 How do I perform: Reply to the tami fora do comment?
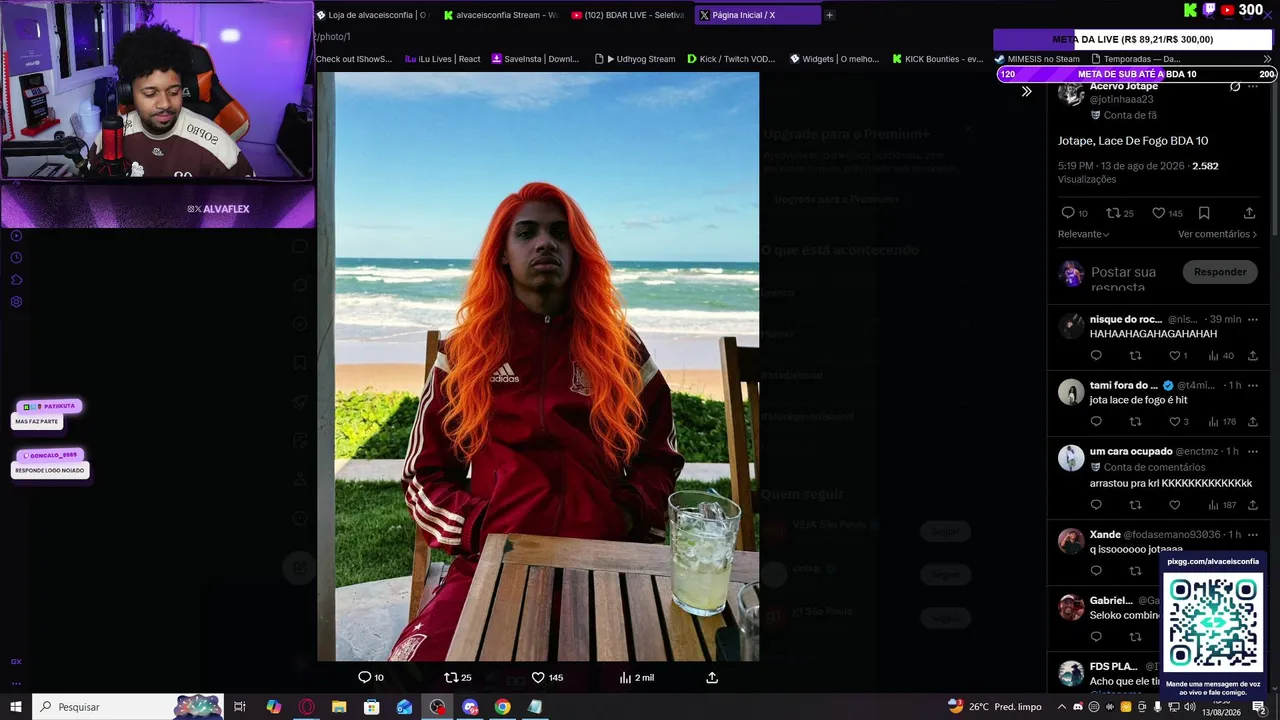coord(1096,422)
